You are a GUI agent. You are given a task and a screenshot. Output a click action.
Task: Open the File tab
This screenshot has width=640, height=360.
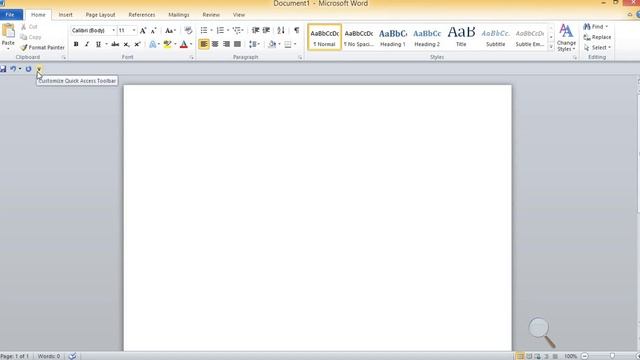click(10, 15)
